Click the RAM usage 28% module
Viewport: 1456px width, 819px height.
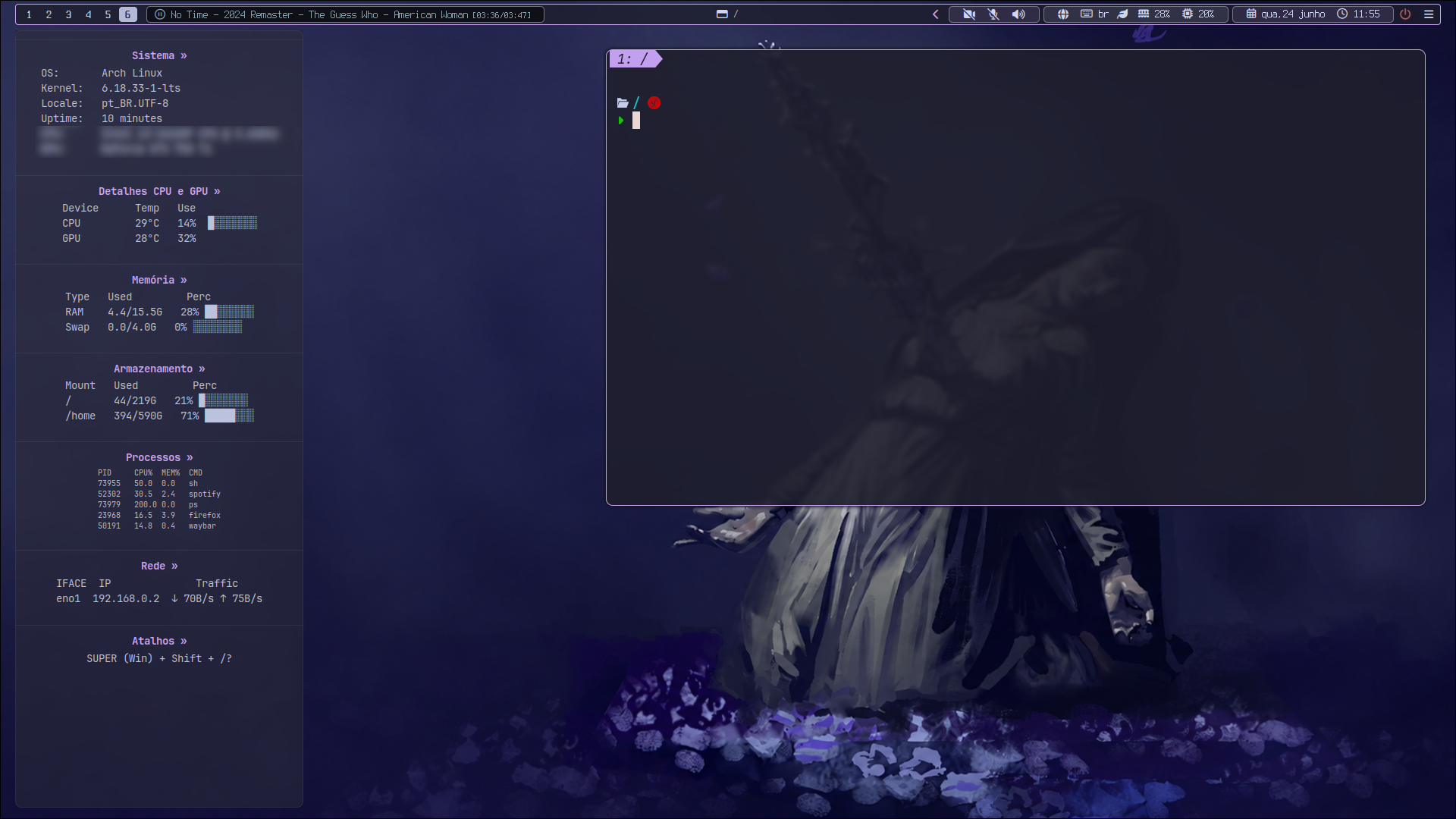click(x=1154, y=14)
